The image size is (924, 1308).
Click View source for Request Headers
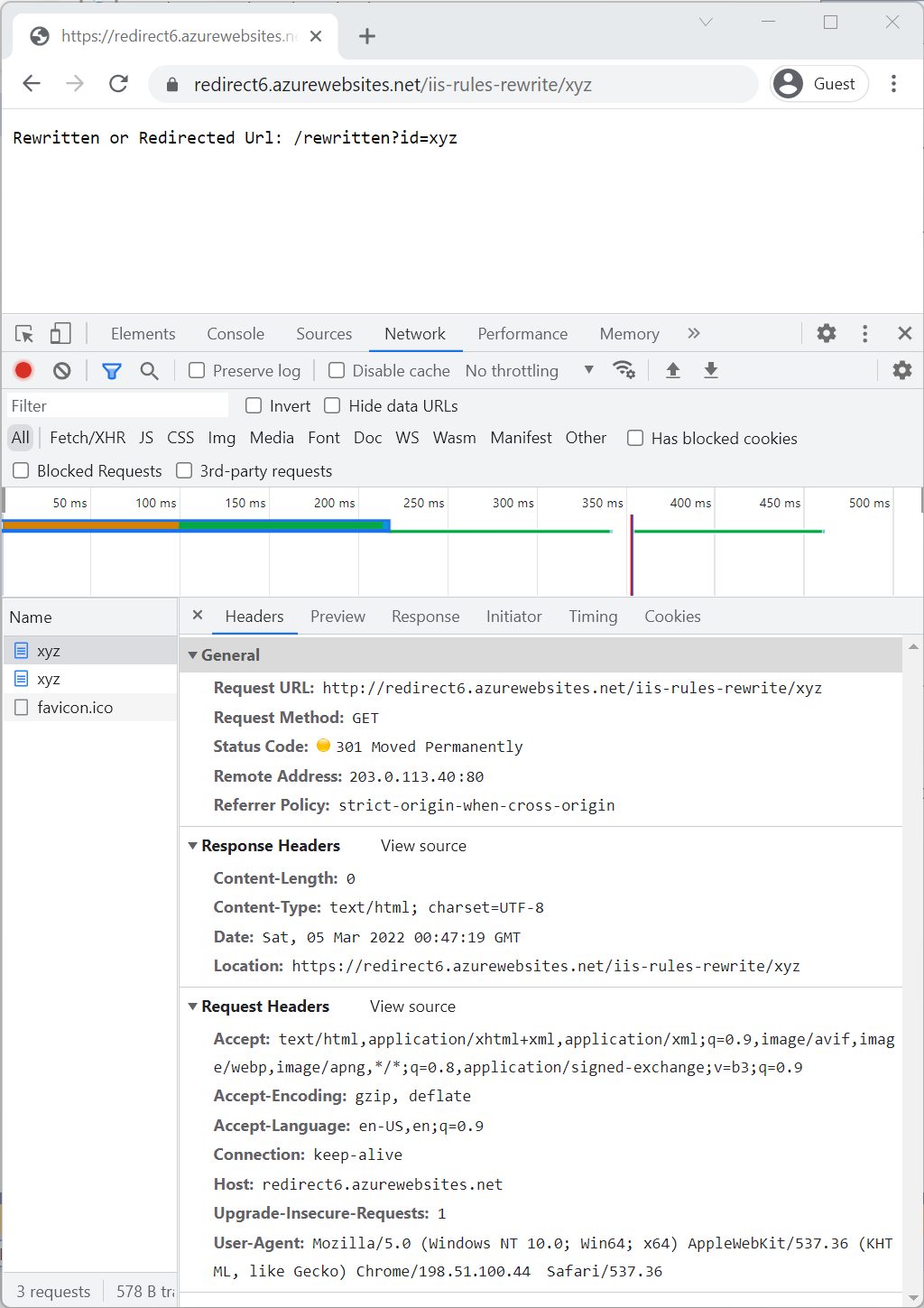pyautogui.click(x=412, y=1006)
